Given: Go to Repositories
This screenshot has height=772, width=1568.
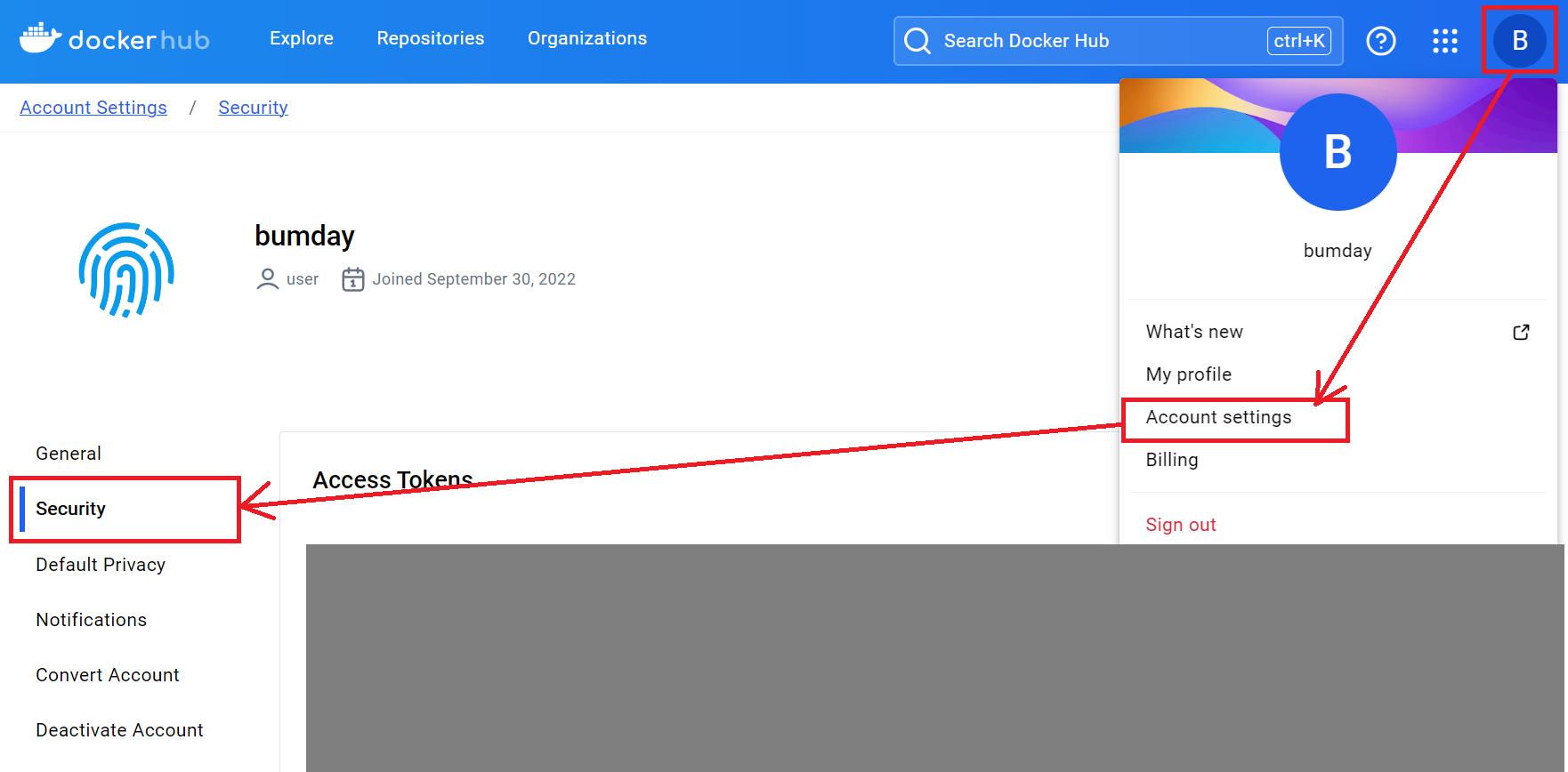Looking at the screenshot, I should (x=431, y=38).
